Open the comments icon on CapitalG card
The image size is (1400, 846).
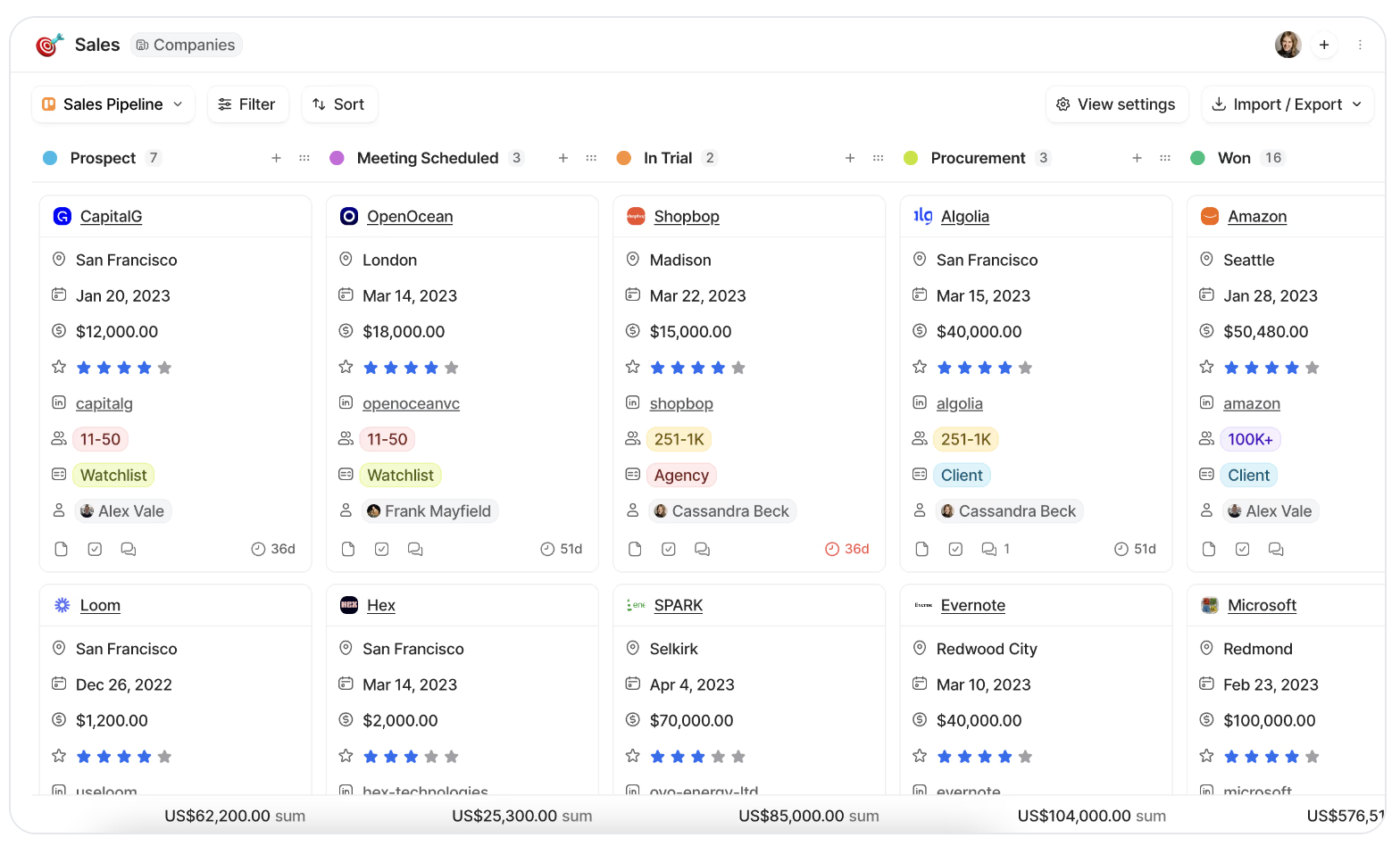[129, 549]
